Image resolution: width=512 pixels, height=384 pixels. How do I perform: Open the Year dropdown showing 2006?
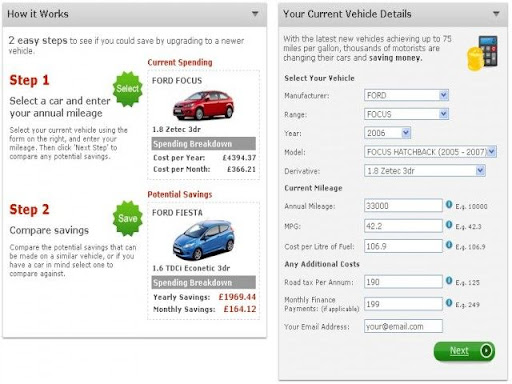pyautogui.click(x=387, y=133)
